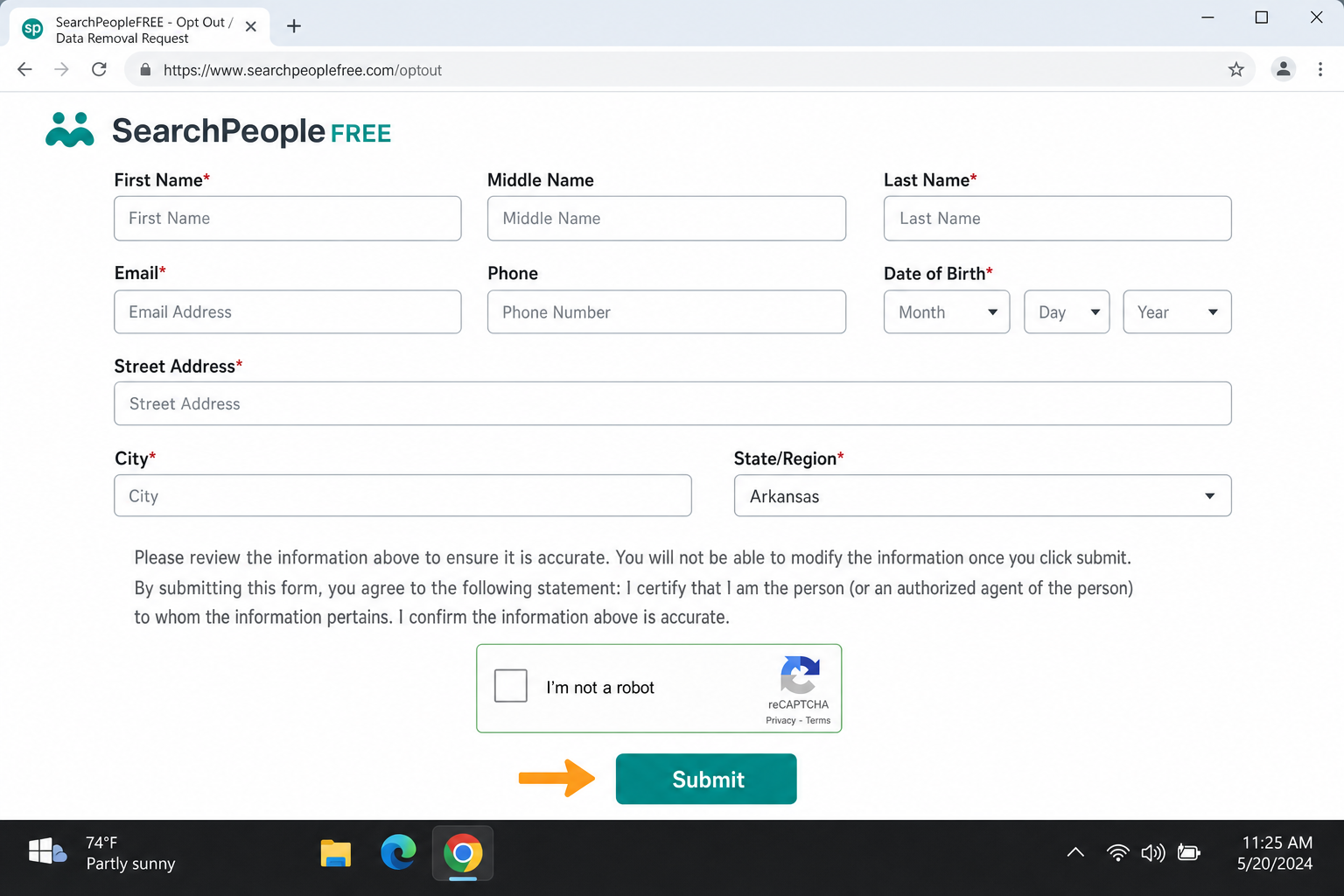The width and height of the screenshot is (1344, 896).
Task: Show hidden tray icons chevron
Action: [1075, 852]
